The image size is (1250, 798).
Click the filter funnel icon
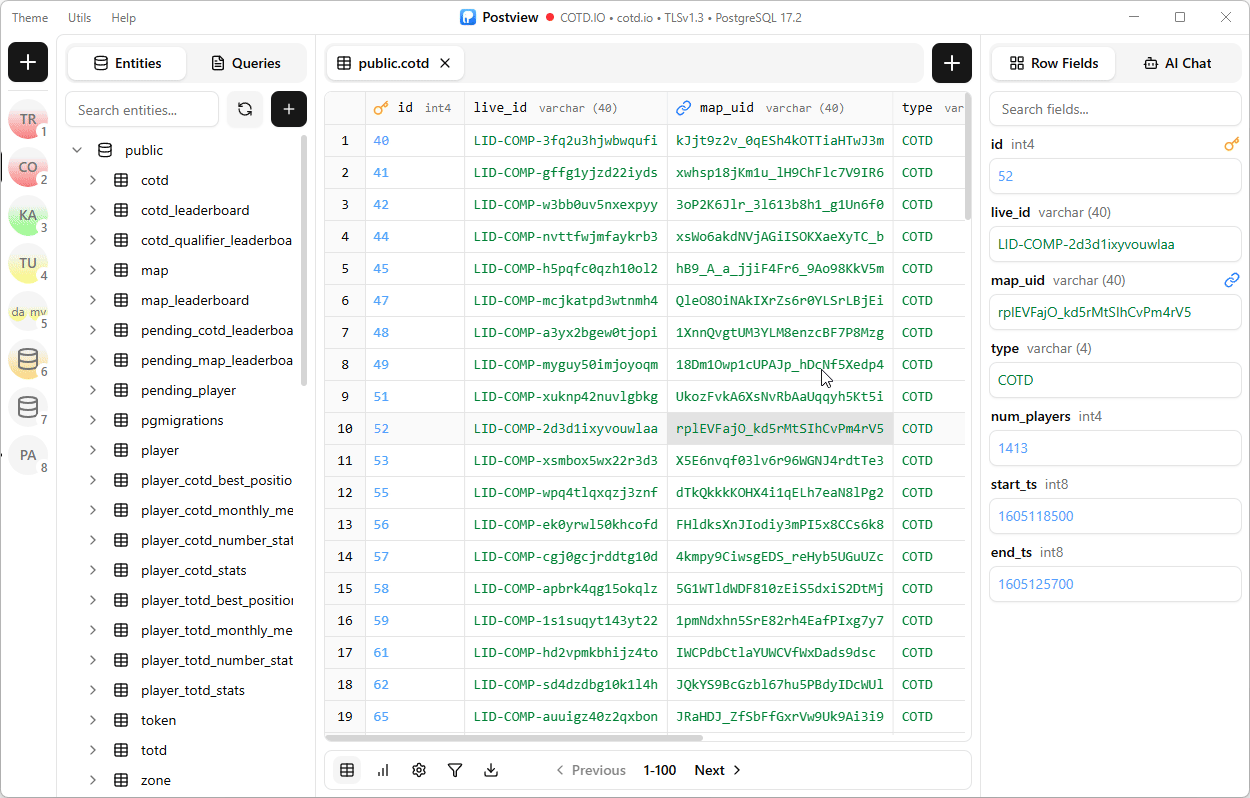click(x=455, y=770)
